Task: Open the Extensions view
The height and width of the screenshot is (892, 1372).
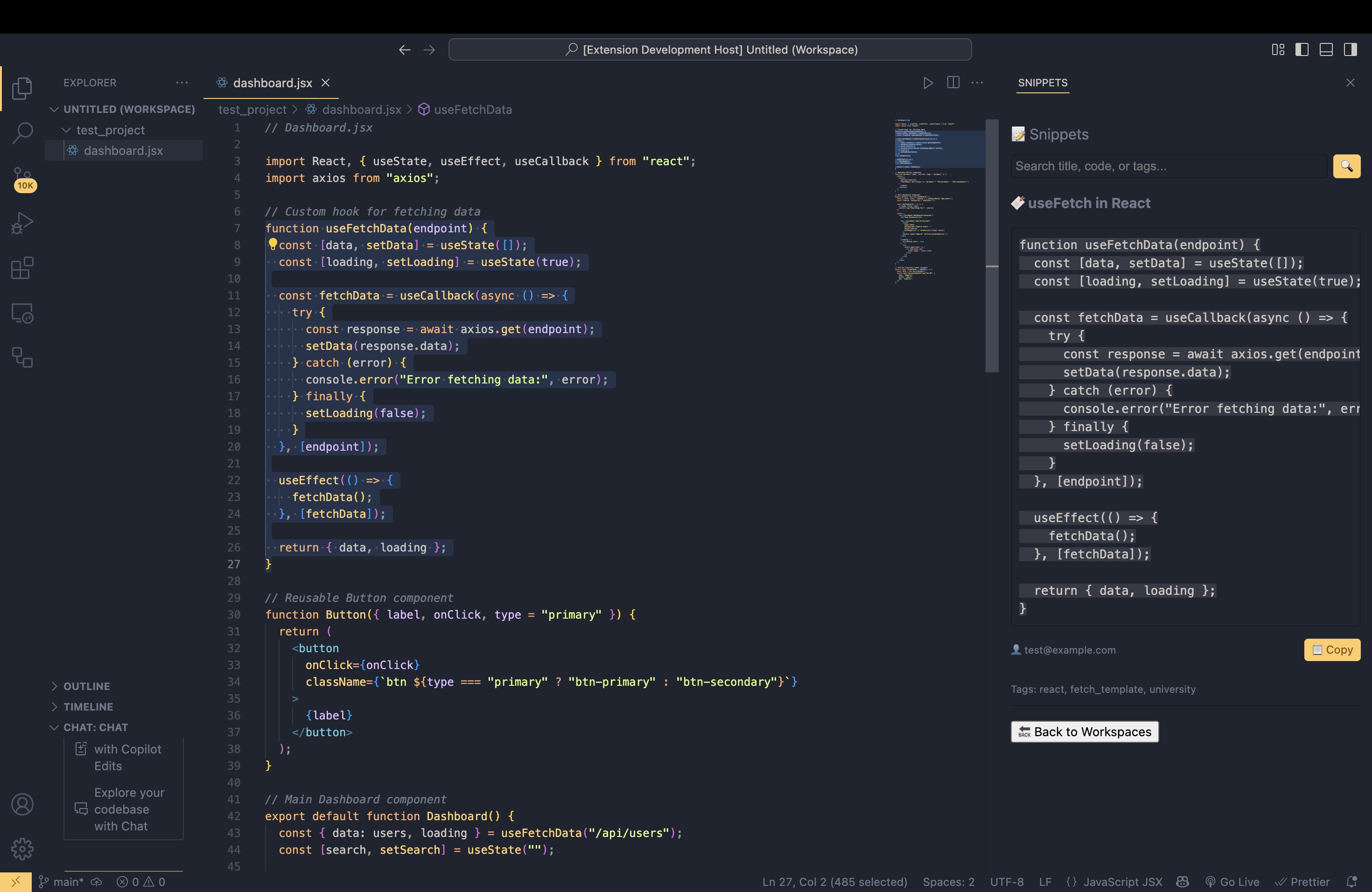Action: pyautogui.click(x=22, y=268)
